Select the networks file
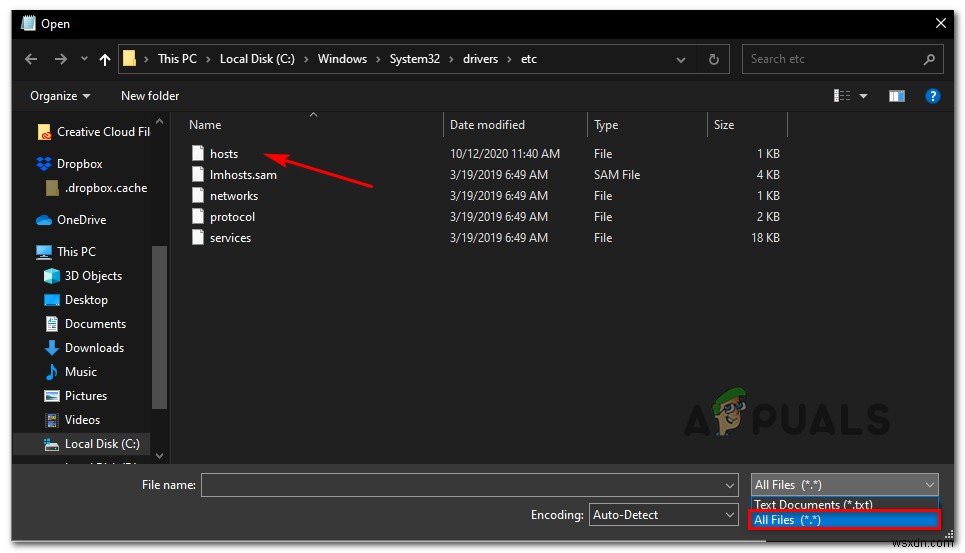 click(234, 196)
